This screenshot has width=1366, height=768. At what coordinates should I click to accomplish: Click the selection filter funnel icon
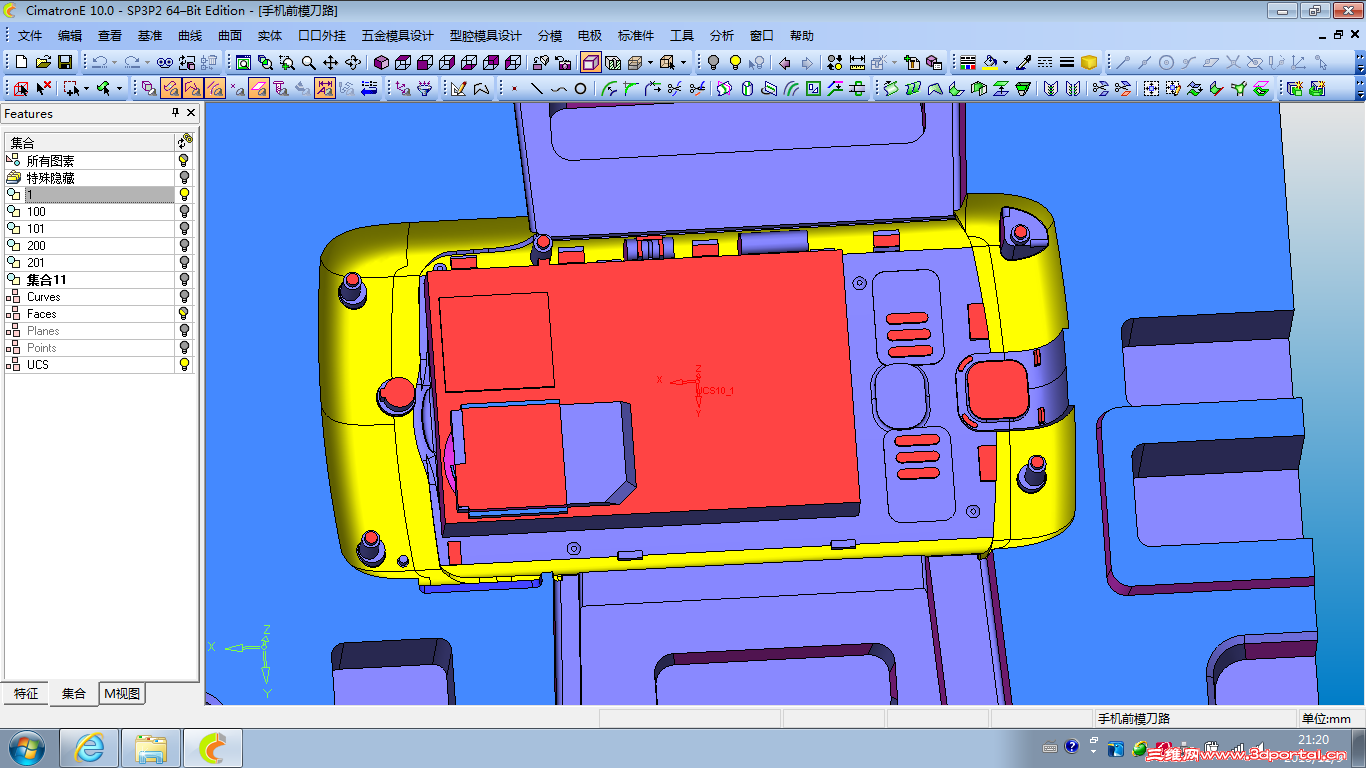pyautogui.click(x=425, y=88)
